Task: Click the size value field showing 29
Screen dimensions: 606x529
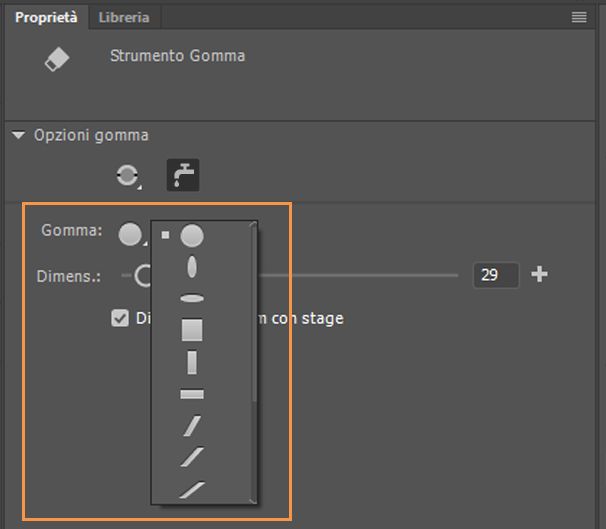Action: coord(496,275)
